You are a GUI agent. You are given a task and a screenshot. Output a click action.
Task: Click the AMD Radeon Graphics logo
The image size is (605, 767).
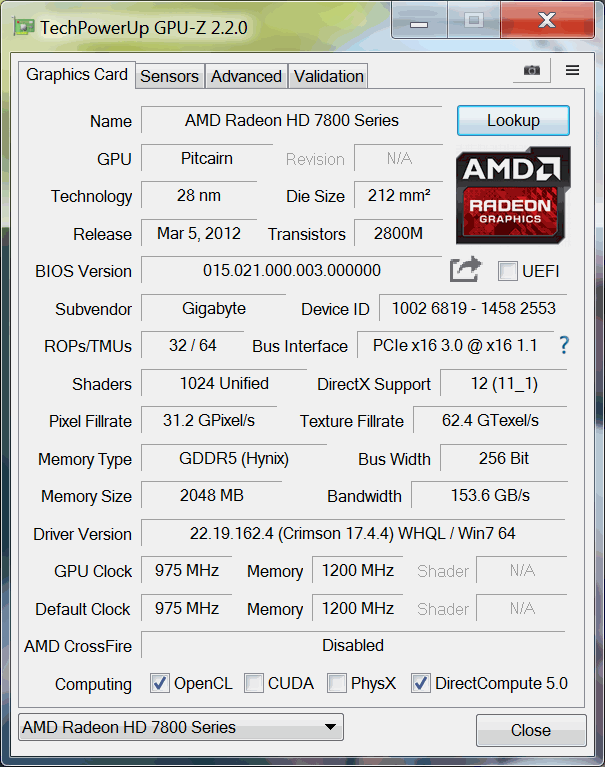click(x=513, y=196)
